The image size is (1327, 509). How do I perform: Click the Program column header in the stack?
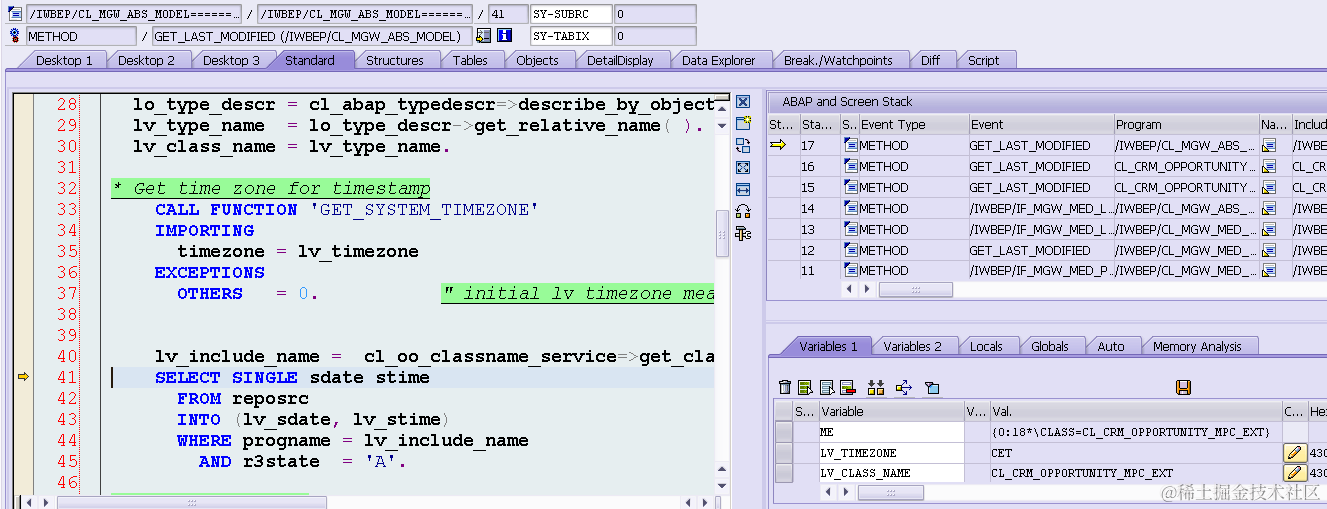coord(1186,125)
